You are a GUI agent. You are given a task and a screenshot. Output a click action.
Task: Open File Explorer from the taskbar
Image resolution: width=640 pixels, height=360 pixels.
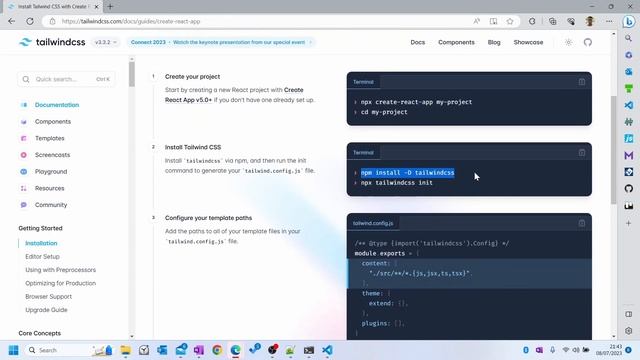[126, 350]
